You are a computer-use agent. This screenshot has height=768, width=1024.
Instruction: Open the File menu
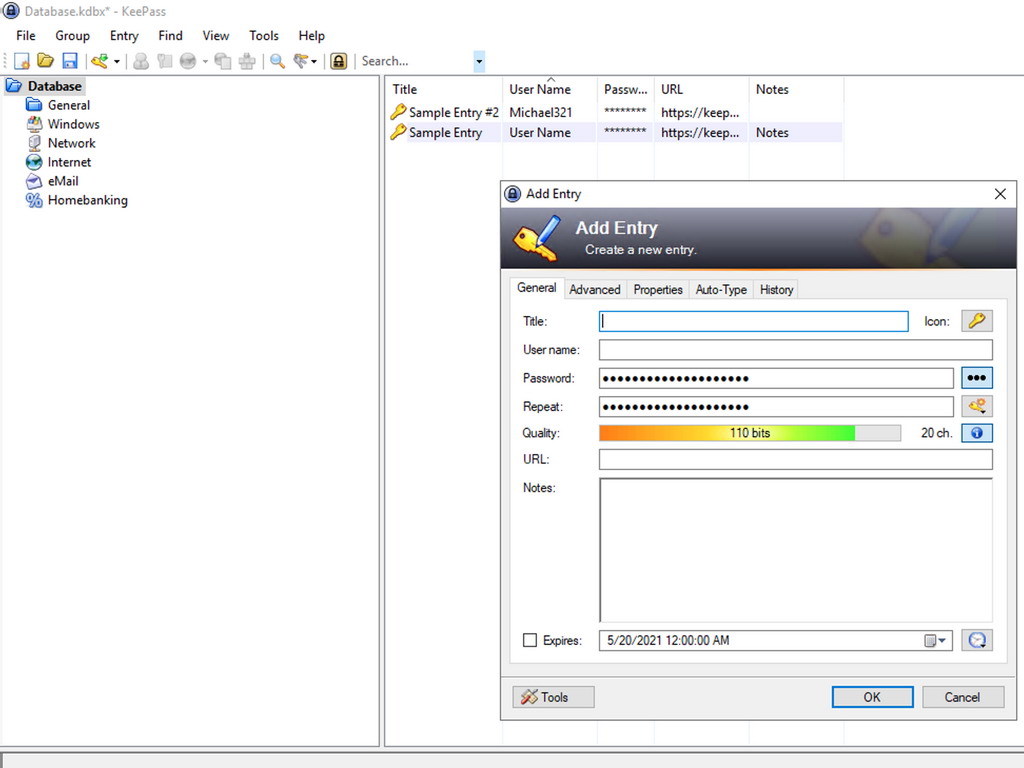click(25, 36)
